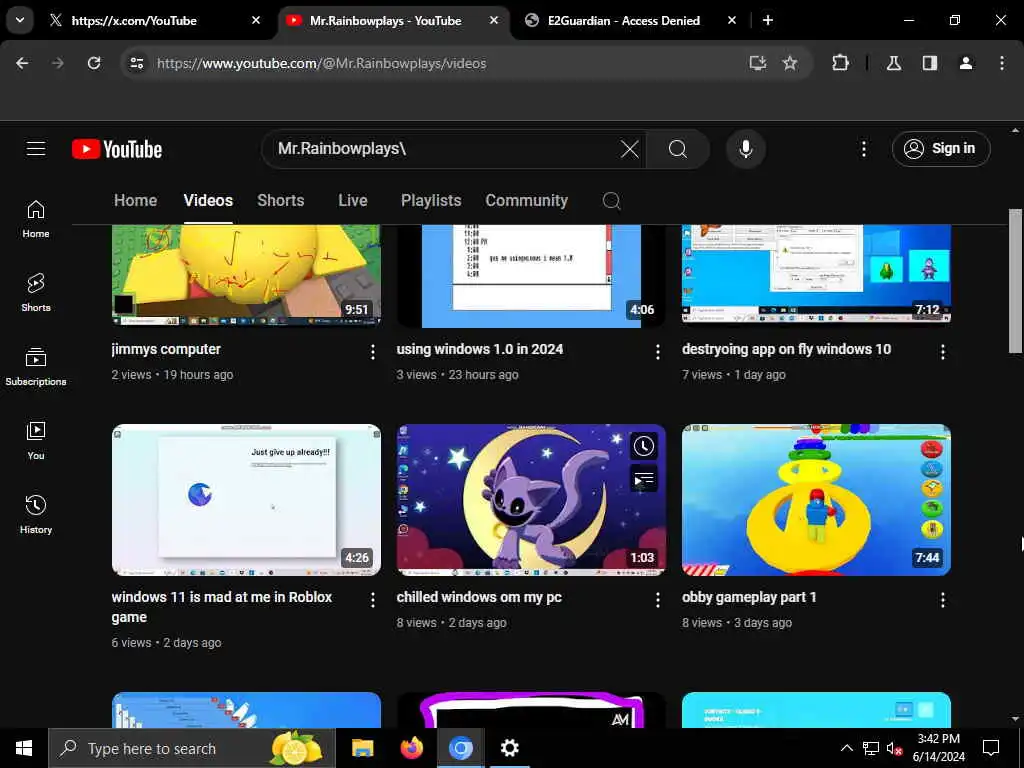Open the windows 11 is mad thumbnail
This screenshot has height=768, width=1024.
(x=246, y=500)
